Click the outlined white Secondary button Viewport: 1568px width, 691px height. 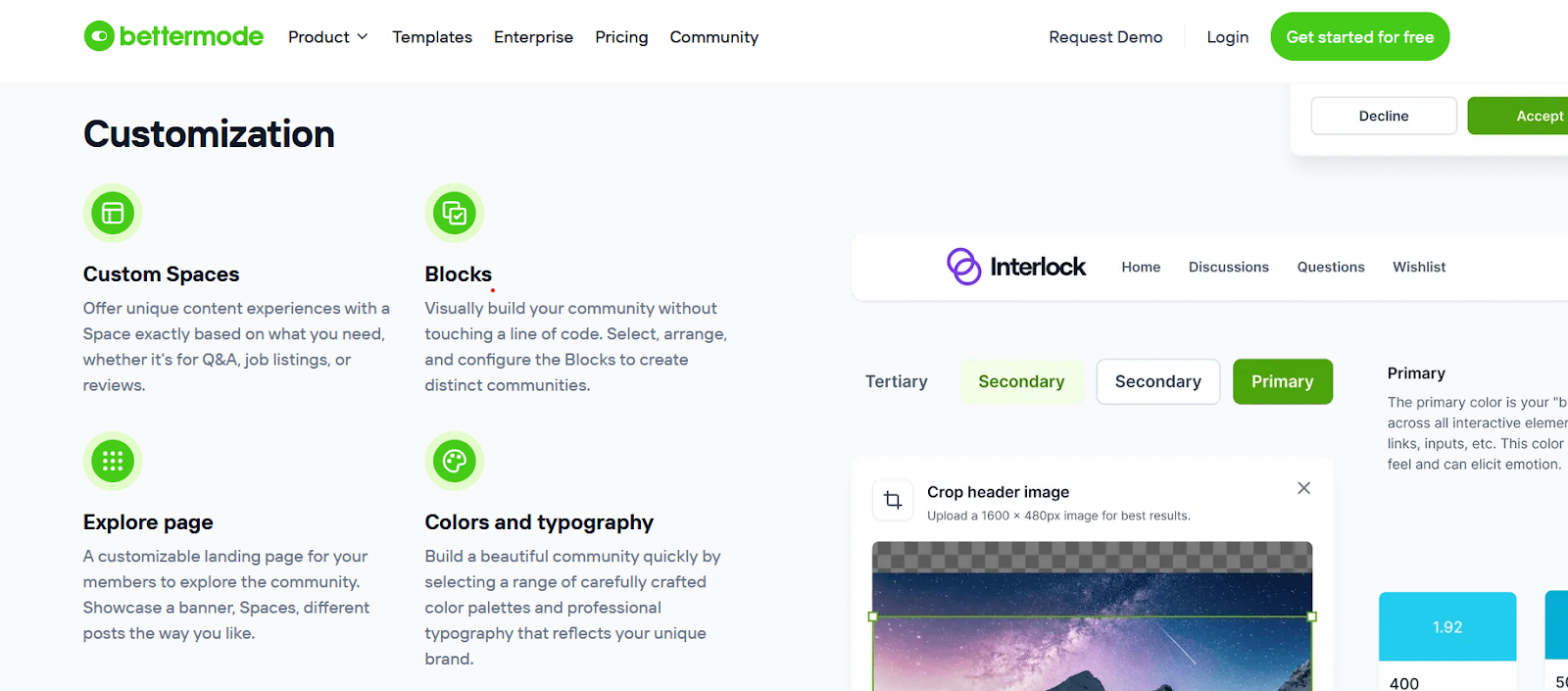1158,381
